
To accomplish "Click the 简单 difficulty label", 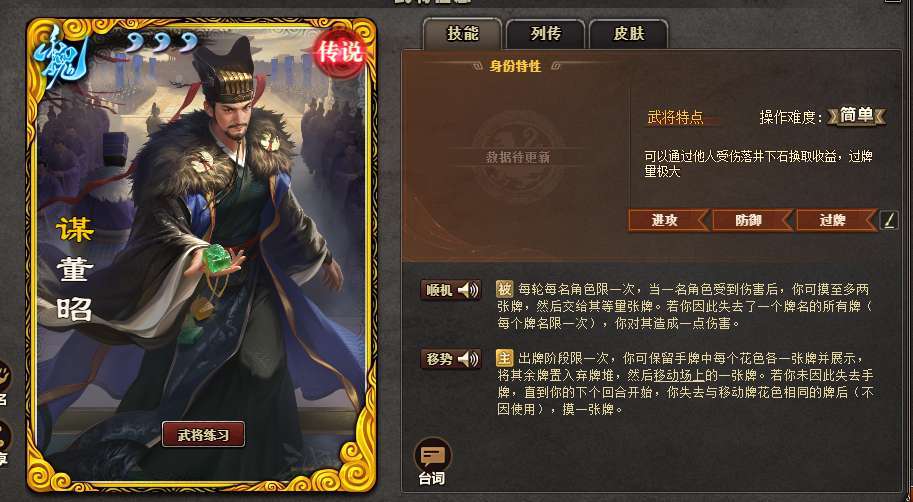I will point(857,116).
